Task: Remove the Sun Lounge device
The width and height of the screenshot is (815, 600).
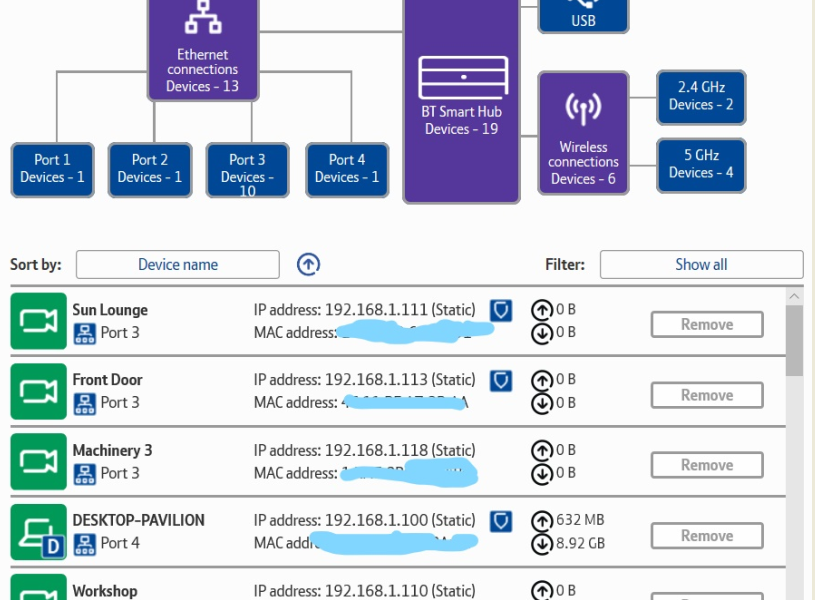Action: click(x=707, y=325)
